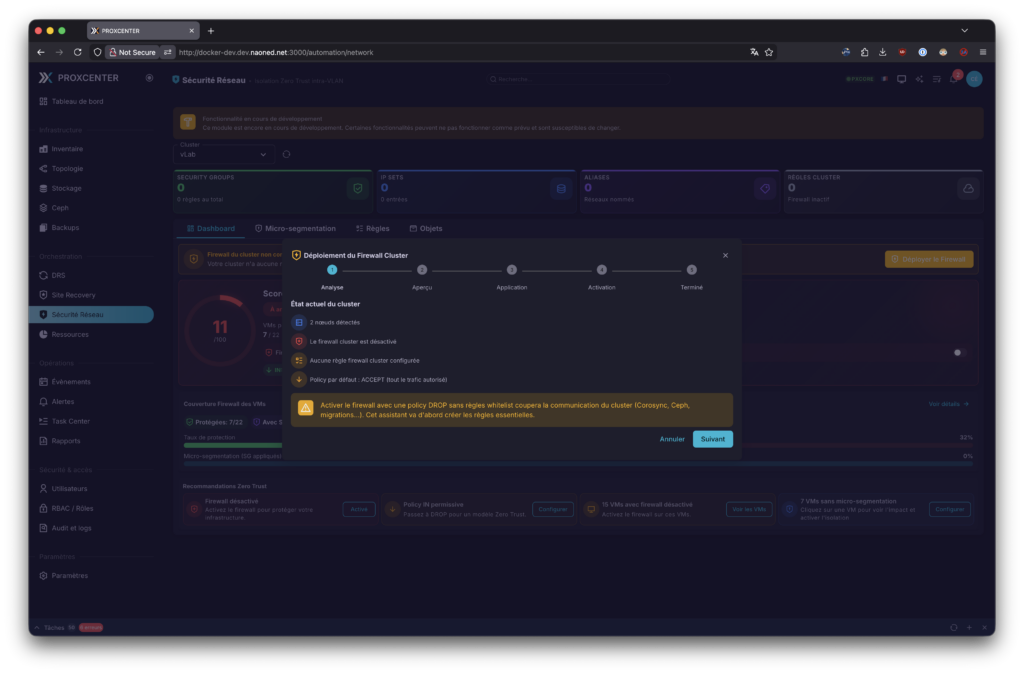Open the notifications bell icon
The height and width of the screenshot is (674, 1024).
pos(954,79)
